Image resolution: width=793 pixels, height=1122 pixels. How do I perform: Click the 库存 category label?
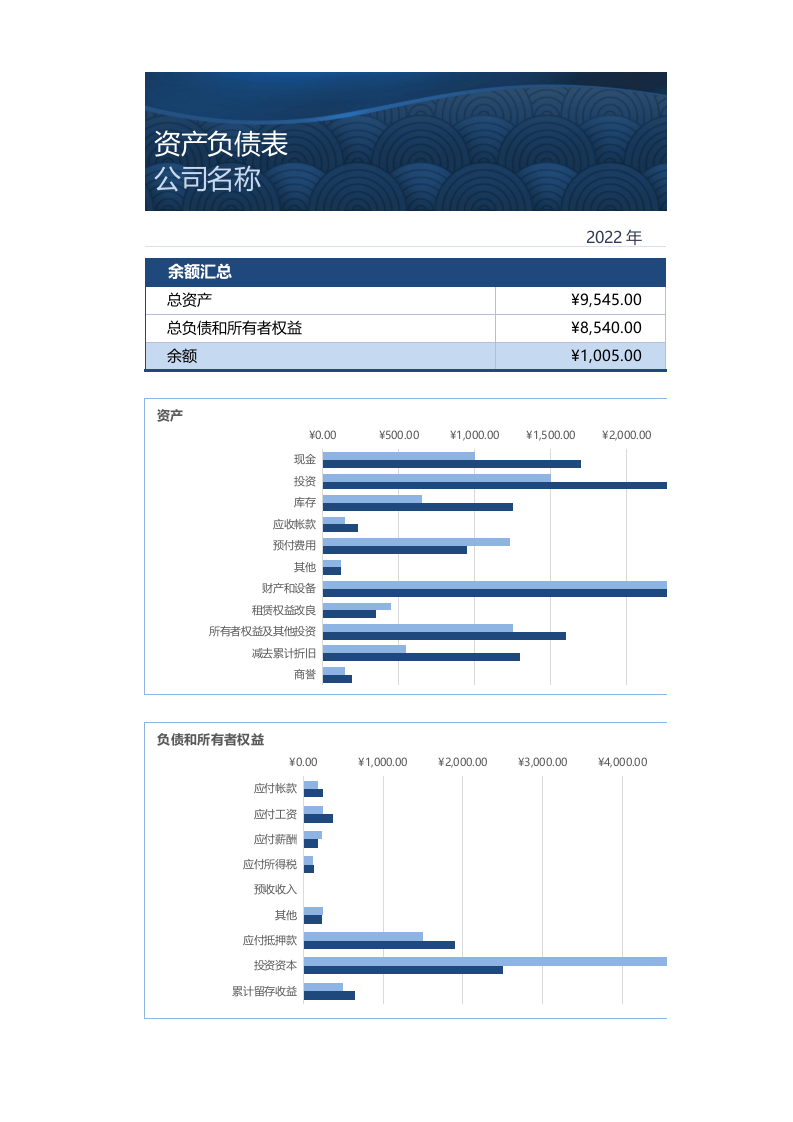304,502
